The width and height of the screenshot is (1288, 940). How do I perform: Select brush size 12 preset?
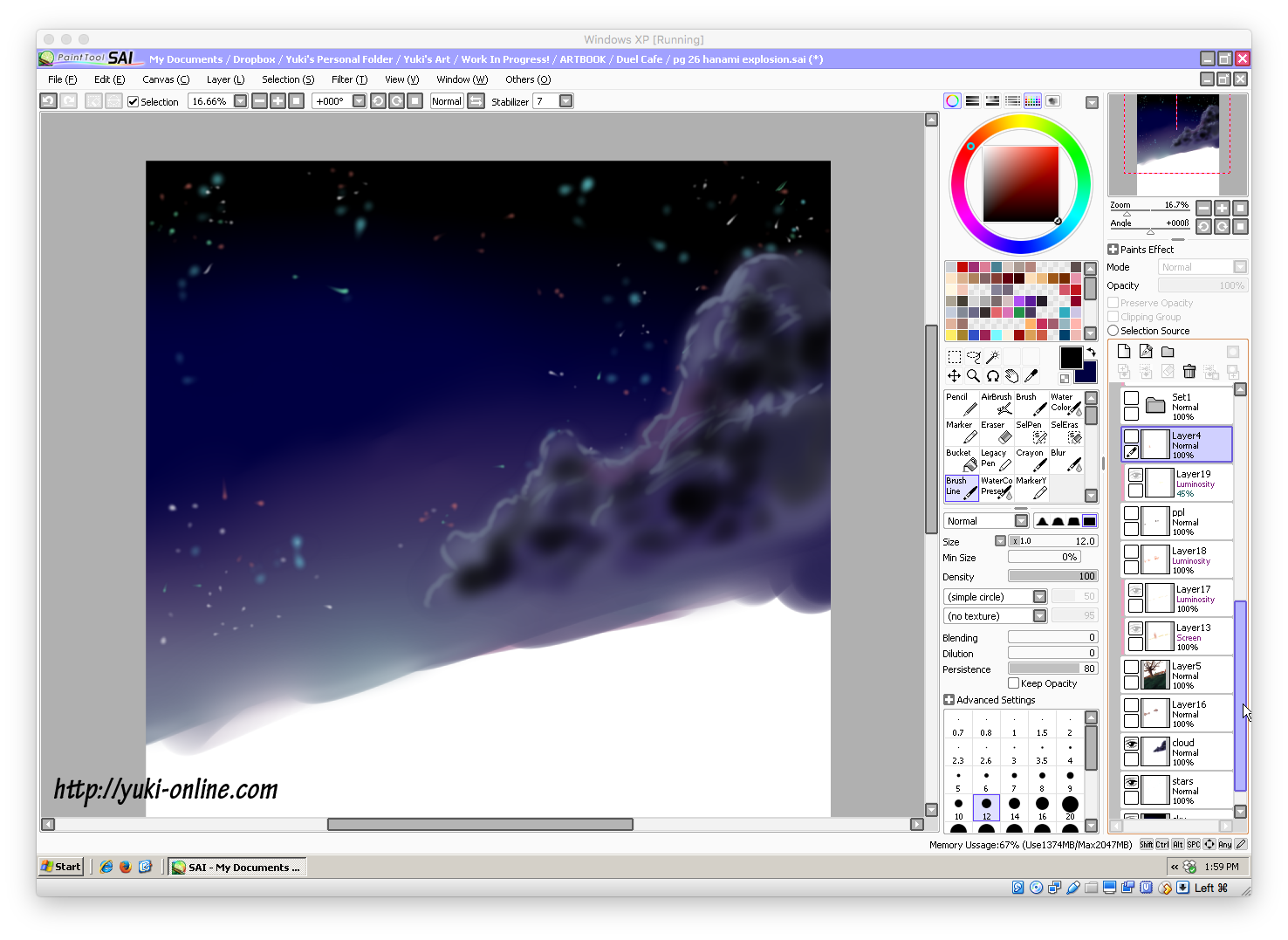(986, 807)
